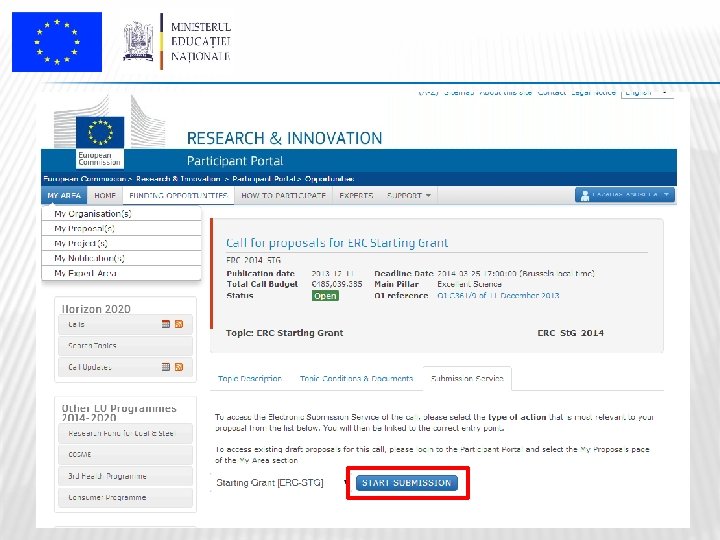Select My Project(s) entry
Screen dimensions: 720x540
(121, 243)
